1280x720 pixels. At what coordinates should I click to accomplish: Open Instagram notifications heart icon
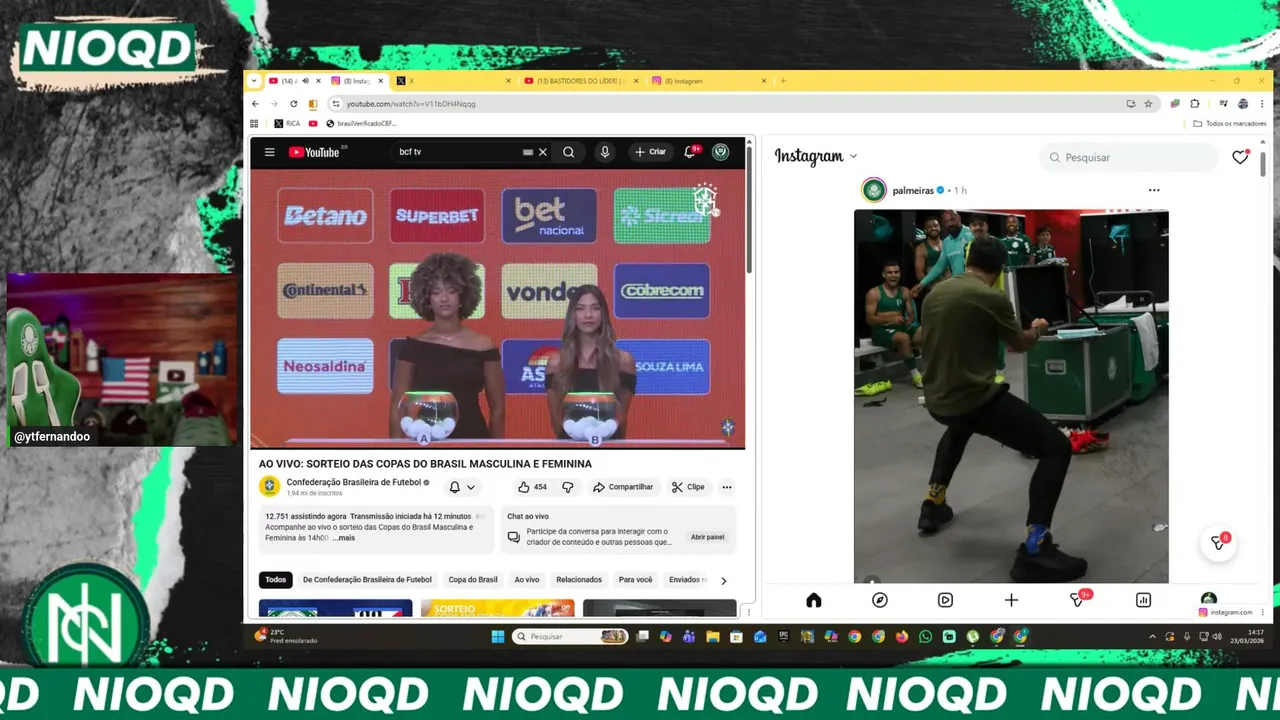[x=1240, y=157]
